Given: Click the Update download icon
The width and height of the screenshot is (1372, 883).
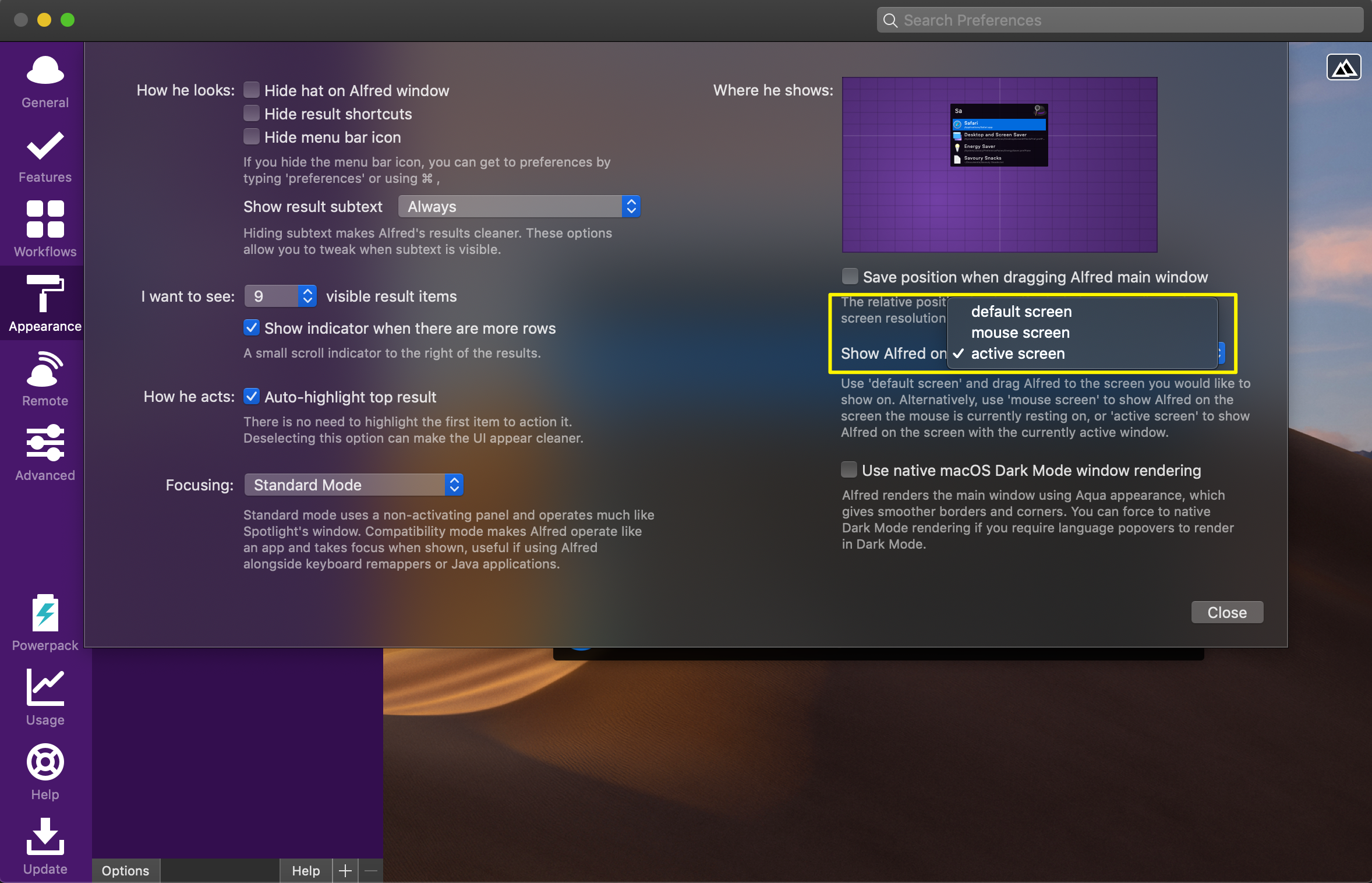Looking at the screenshot, I should 45,837.
